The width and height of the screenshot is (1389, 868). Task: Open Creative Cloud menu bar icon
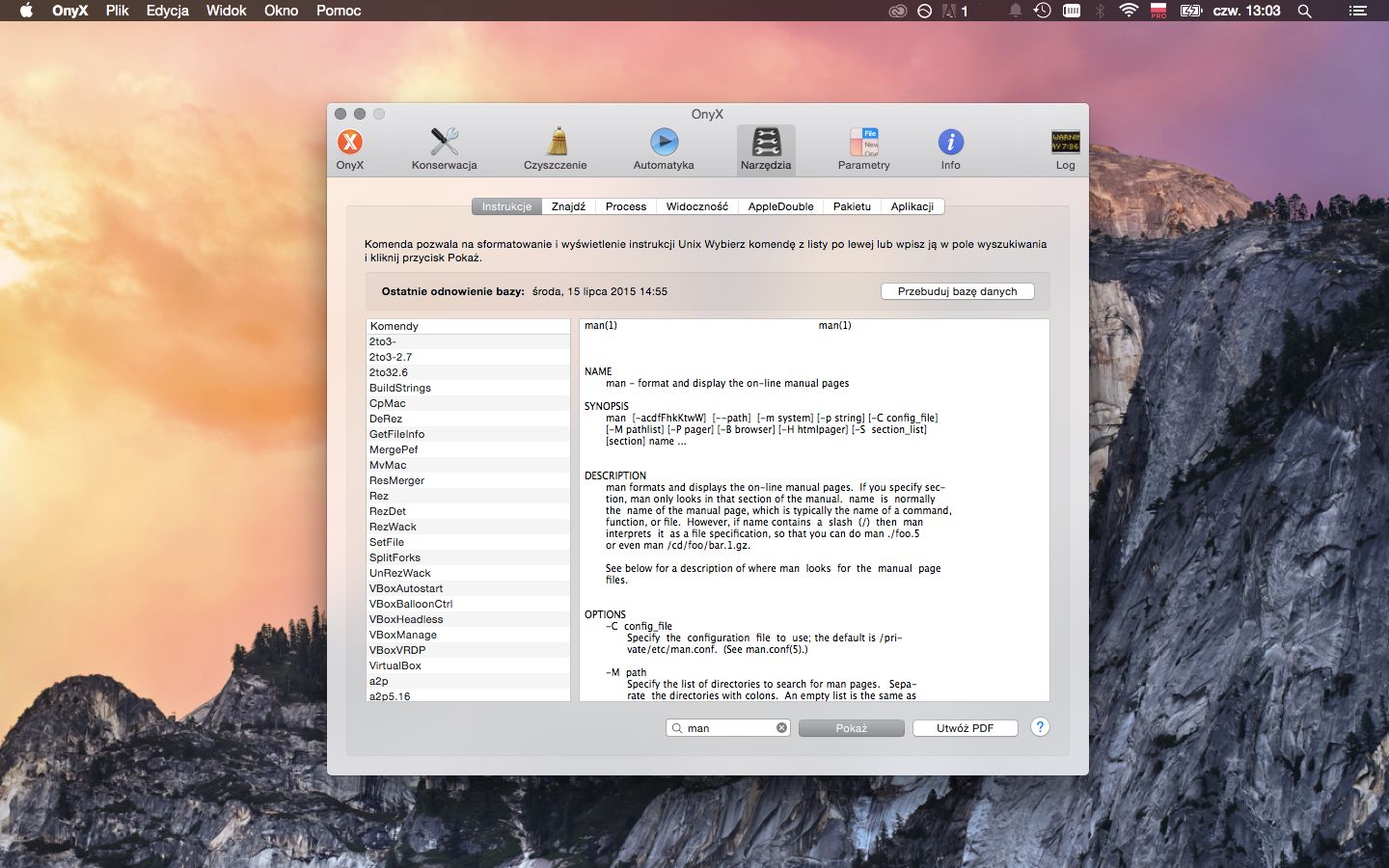[x=897, y=11]
